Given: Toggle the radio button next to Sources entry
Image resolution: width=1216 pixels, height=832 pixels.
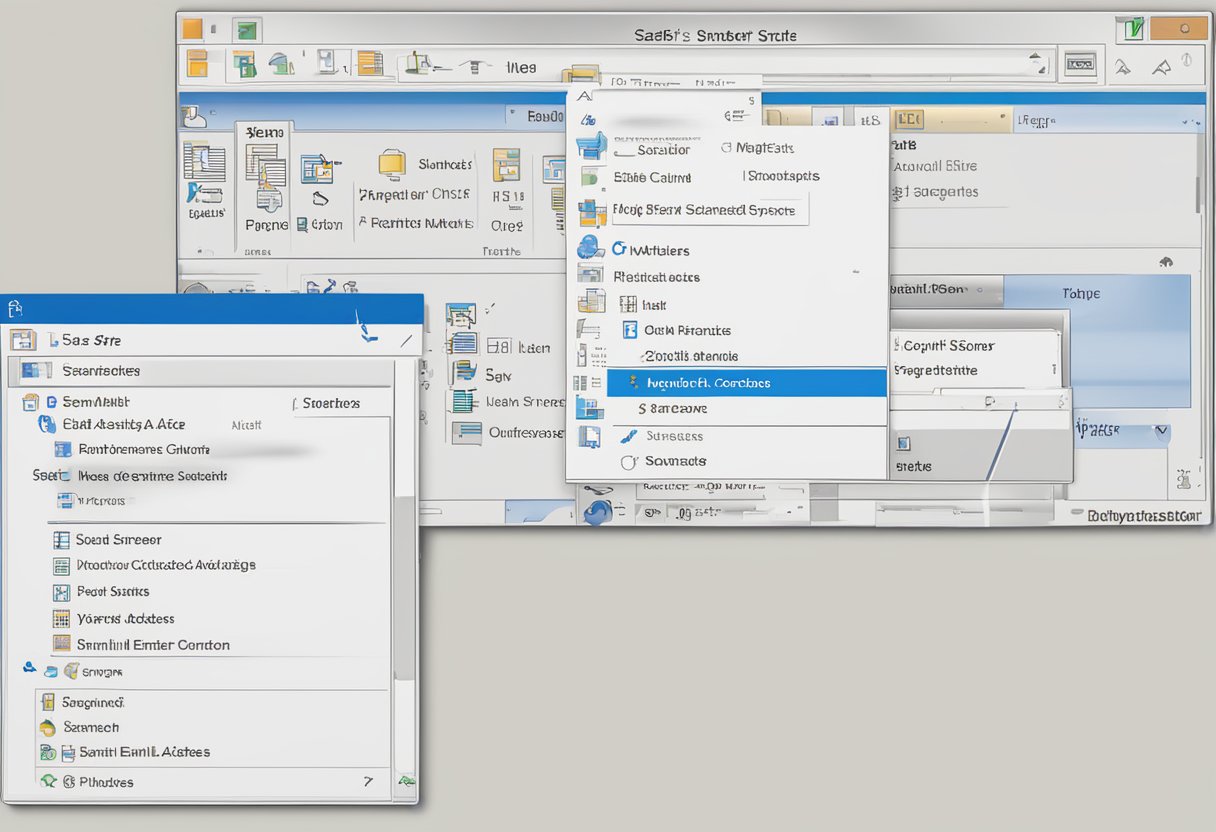Looking at the screenshot, I should pos(629,461).
